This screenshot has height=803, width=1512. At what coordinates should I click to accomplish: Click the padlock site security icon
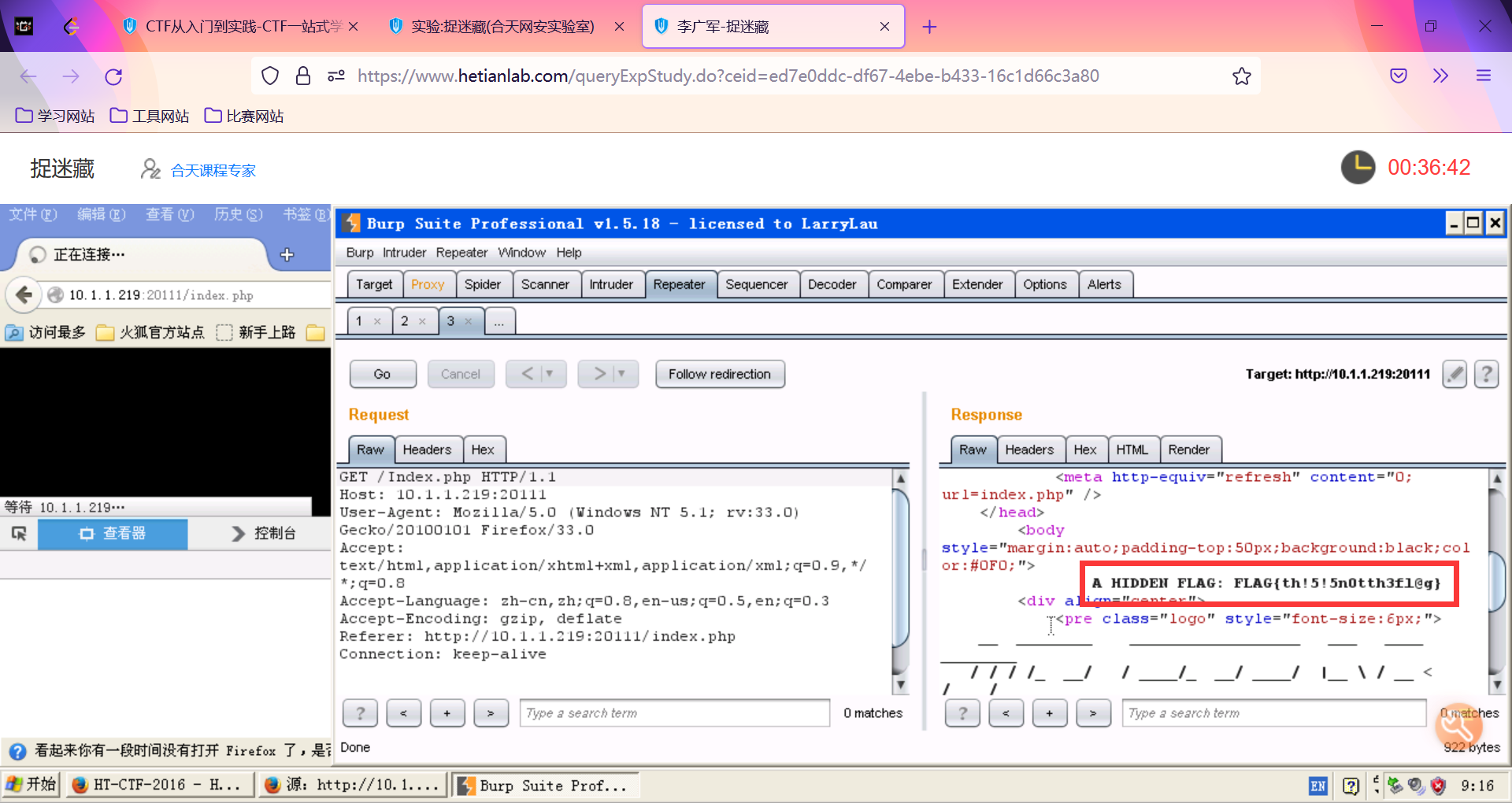[x=303, y=76]
